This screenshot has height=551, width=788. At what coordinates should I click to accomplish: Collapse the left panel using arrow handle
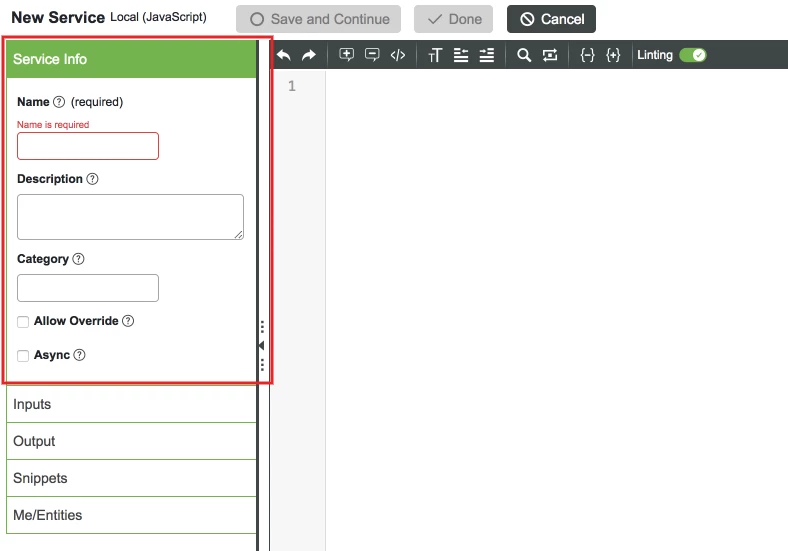pos(261,345)
